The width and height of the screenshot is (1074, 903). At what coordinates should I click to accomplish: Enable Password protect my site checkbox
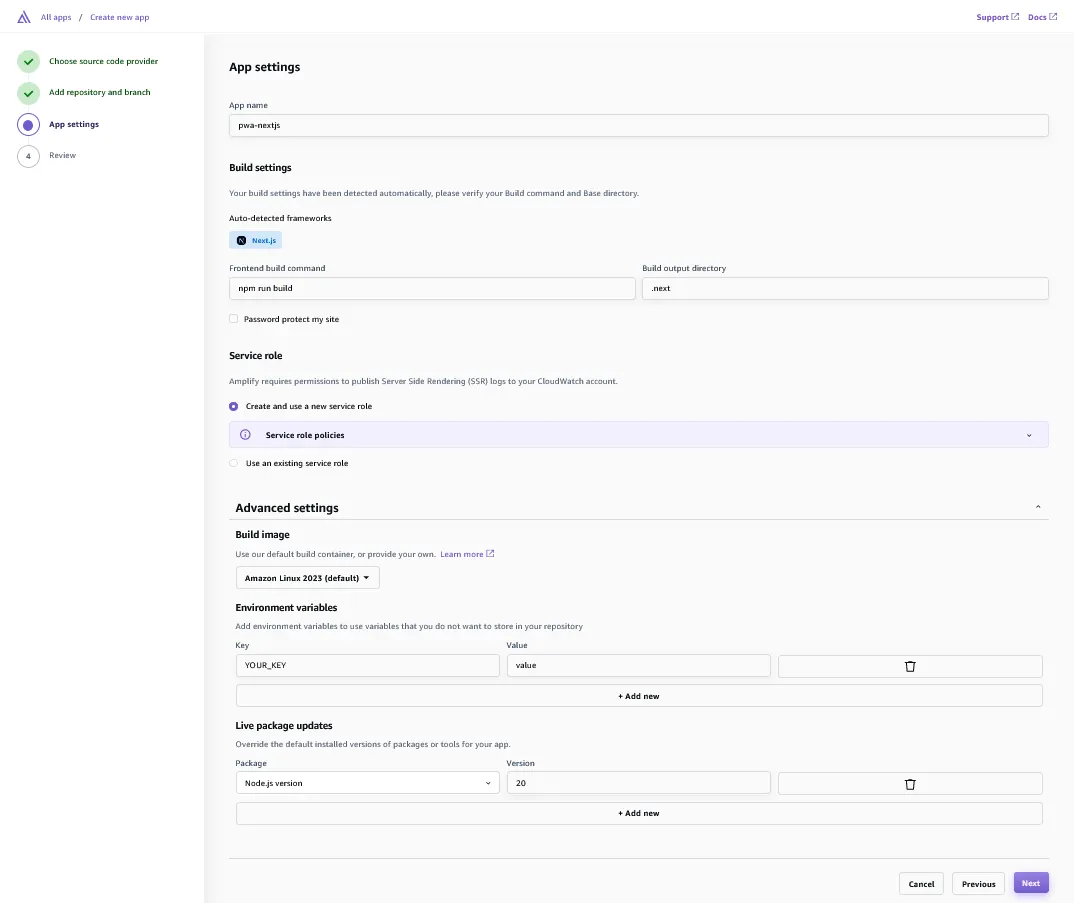coord(234,319)
